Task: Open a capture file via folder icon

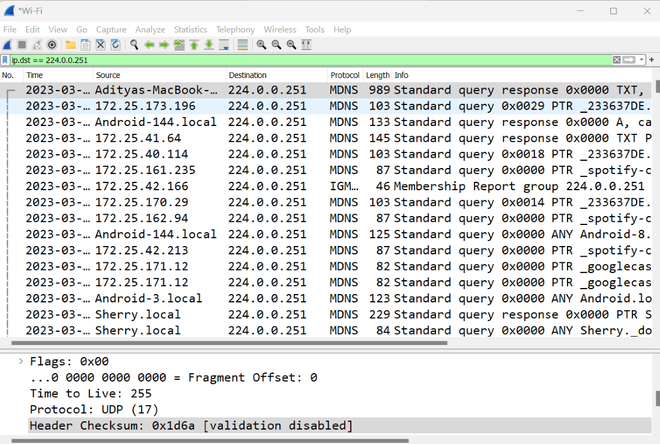Action: click(71, 45)
